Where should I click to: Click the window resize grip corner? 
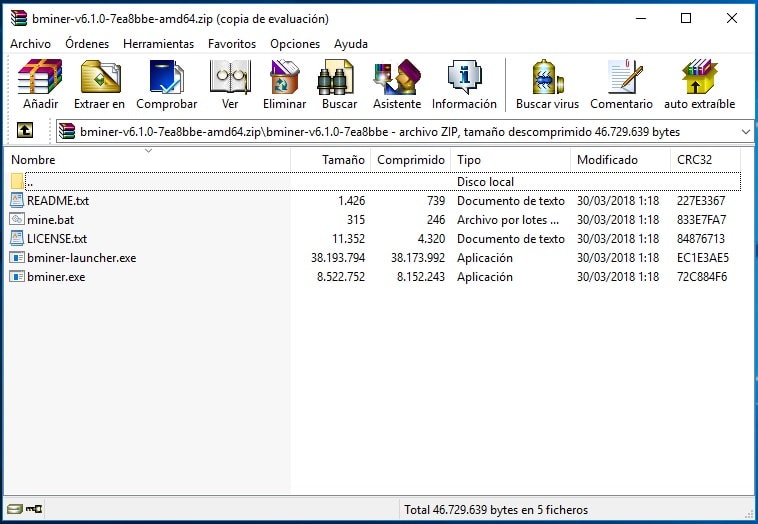point(749,514)
